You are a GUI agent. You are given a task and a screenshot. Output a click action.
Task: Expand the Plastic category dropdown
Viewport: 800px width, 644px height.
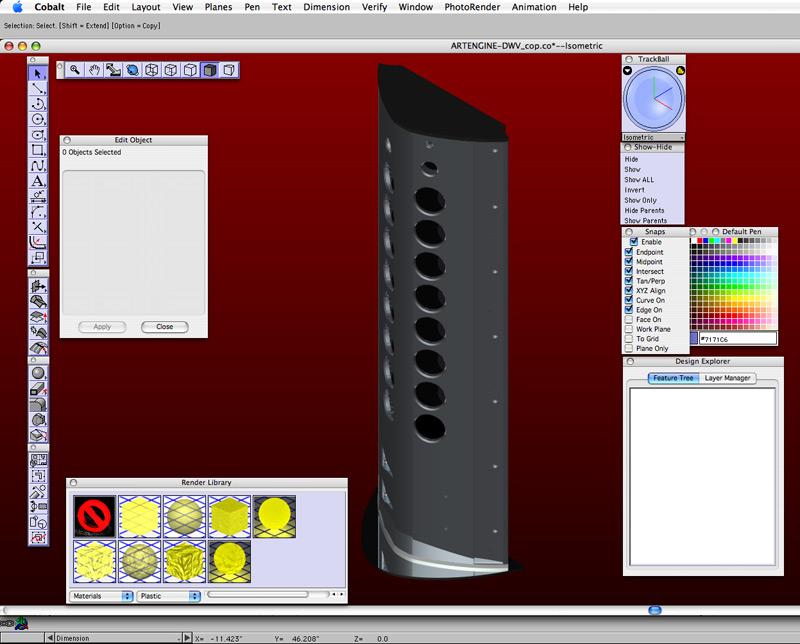168,596
